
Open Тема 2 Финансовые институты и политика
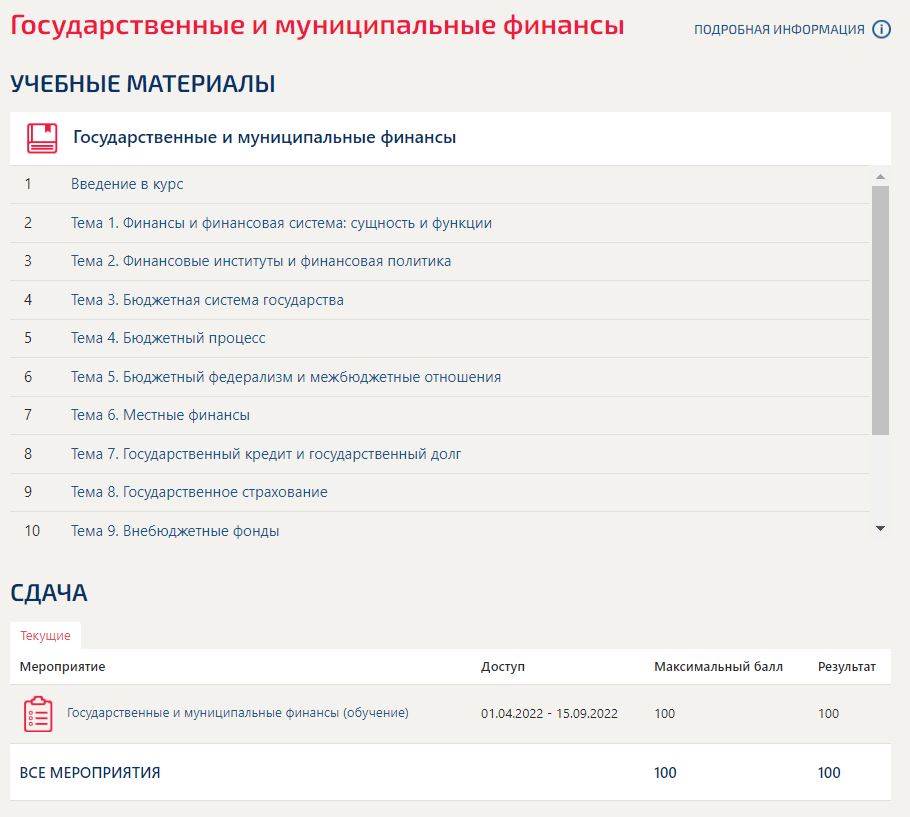coord(261,261)
